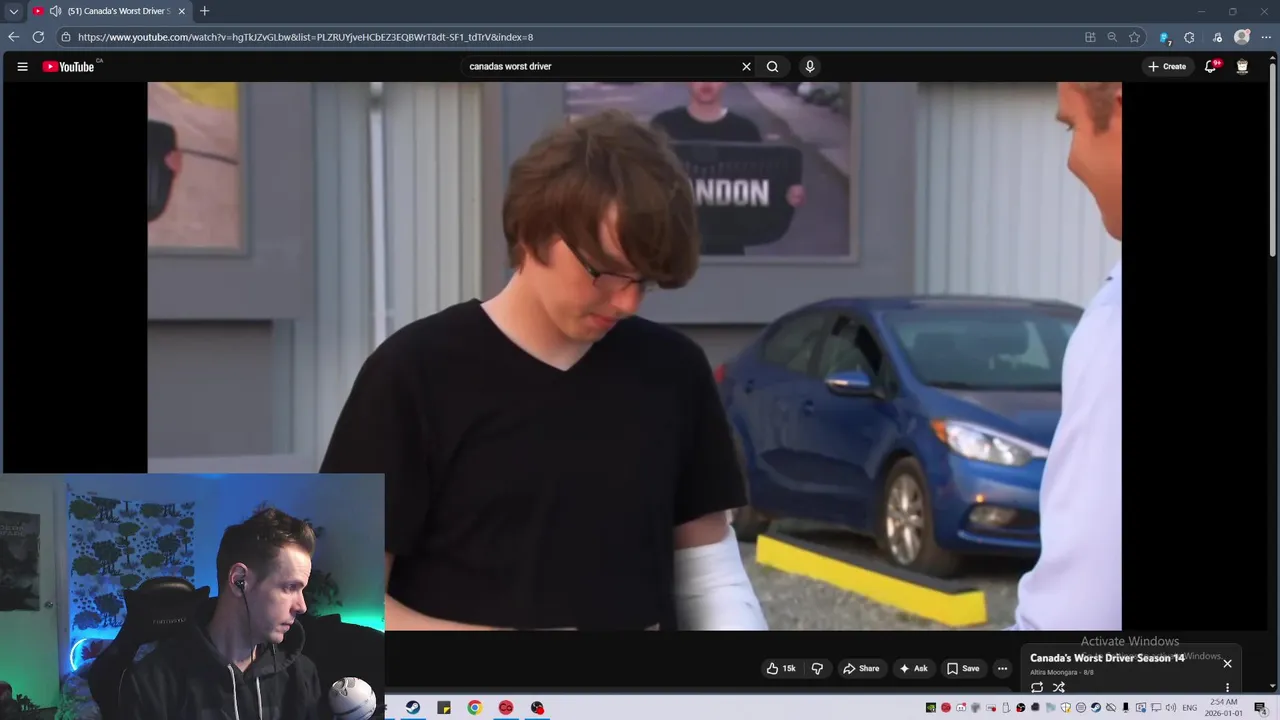Open the Create upload menu
1280x720 pixels.
click(1167, 67)
